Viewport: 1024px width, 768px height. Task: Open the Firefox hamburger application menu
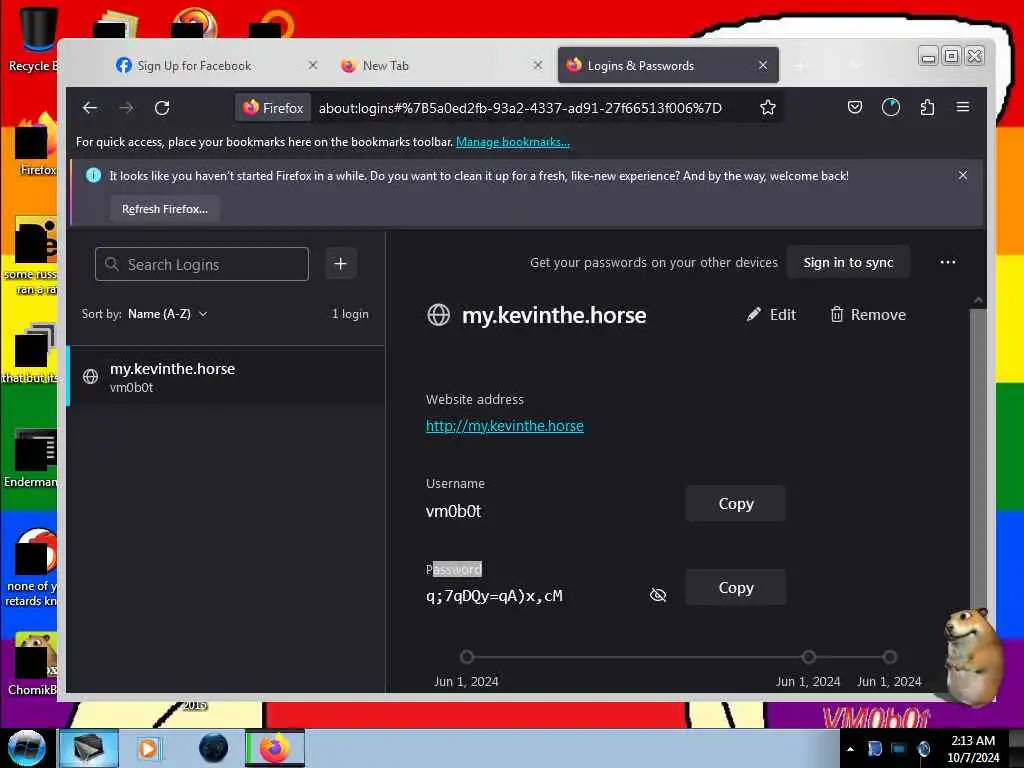[x=963, y=107]
